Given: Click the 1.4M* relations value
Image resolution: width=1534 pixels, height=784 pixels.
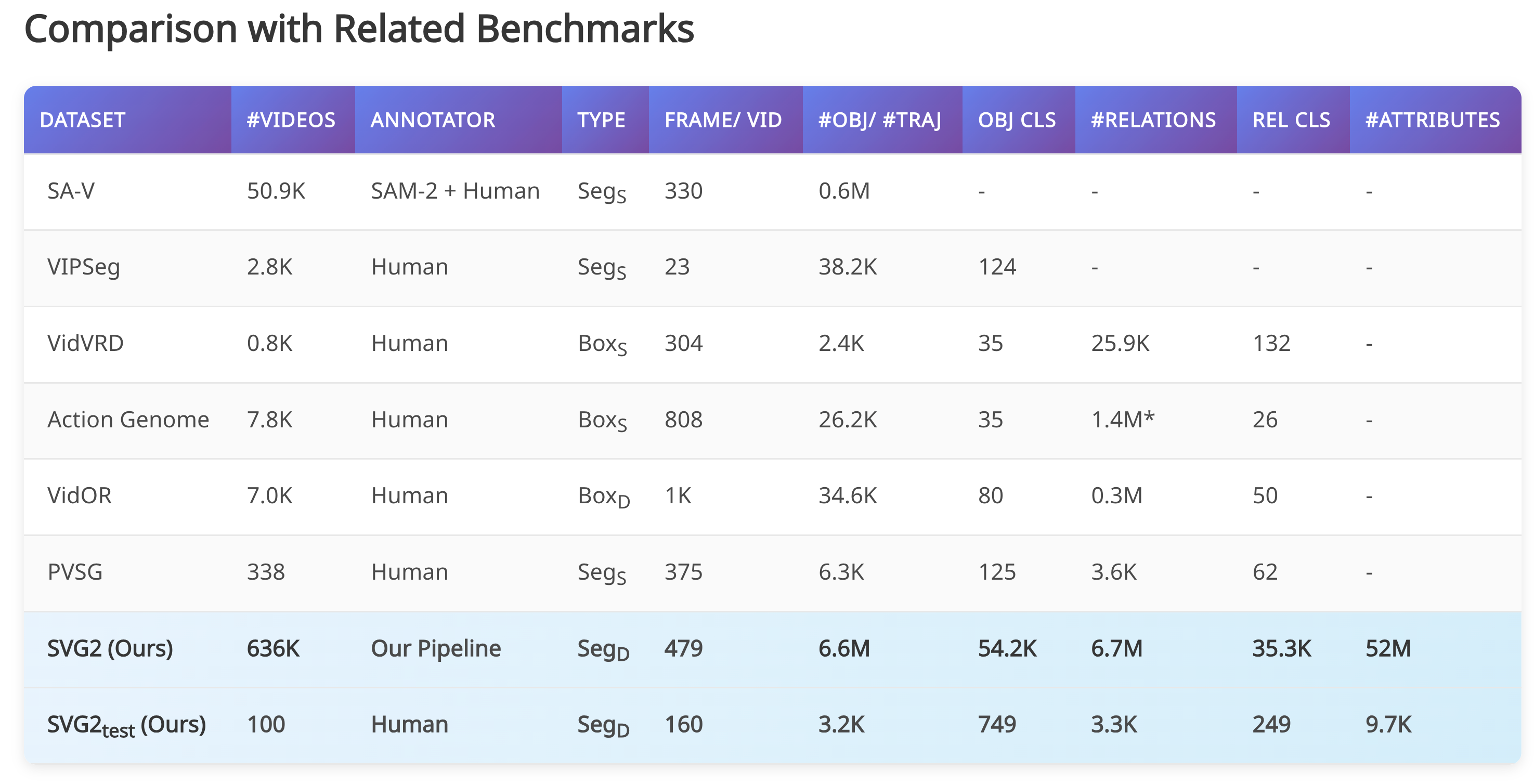Looking at the screenshot, I should coord(1123,419).
